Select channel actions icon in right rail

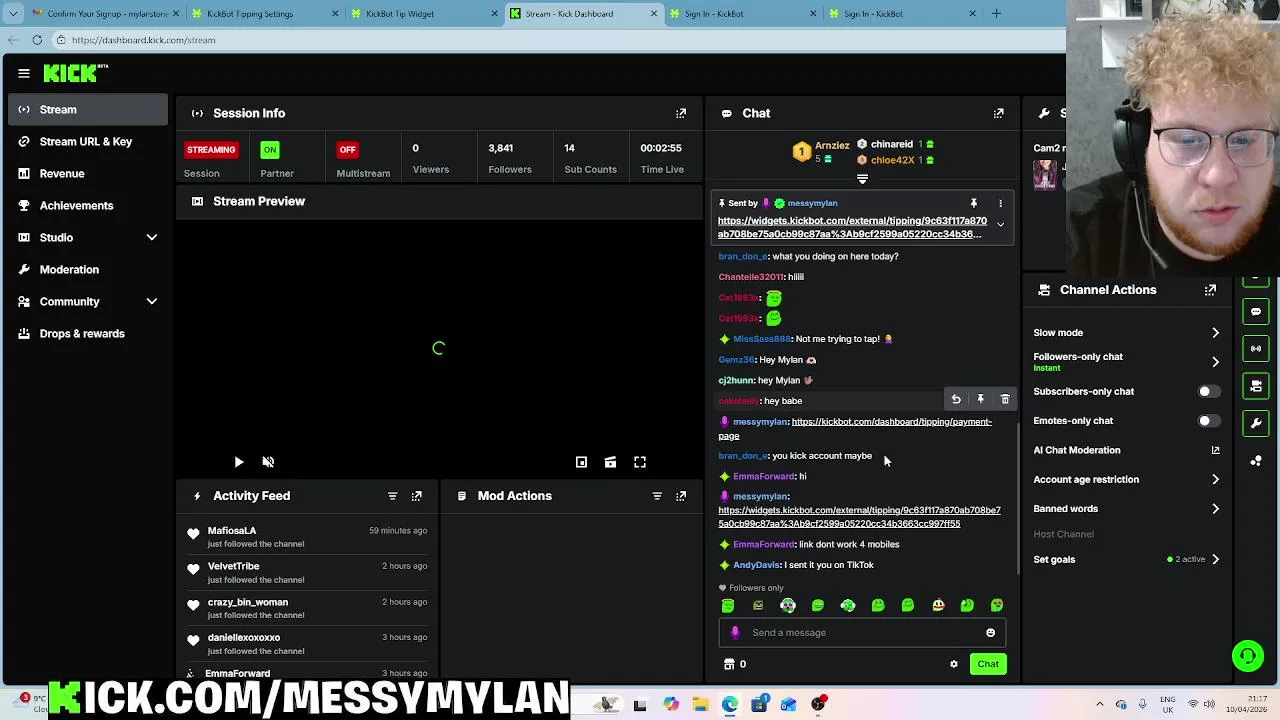tap(1256, 386)
